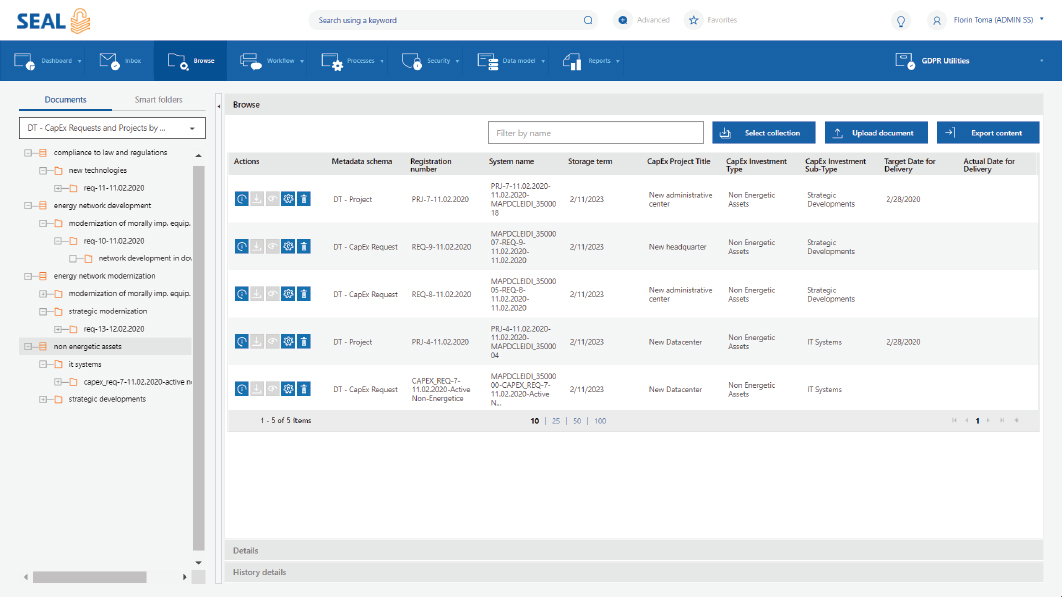Click the Favorites star icon
1062x597 pixels.
click(x=693, y=20)
